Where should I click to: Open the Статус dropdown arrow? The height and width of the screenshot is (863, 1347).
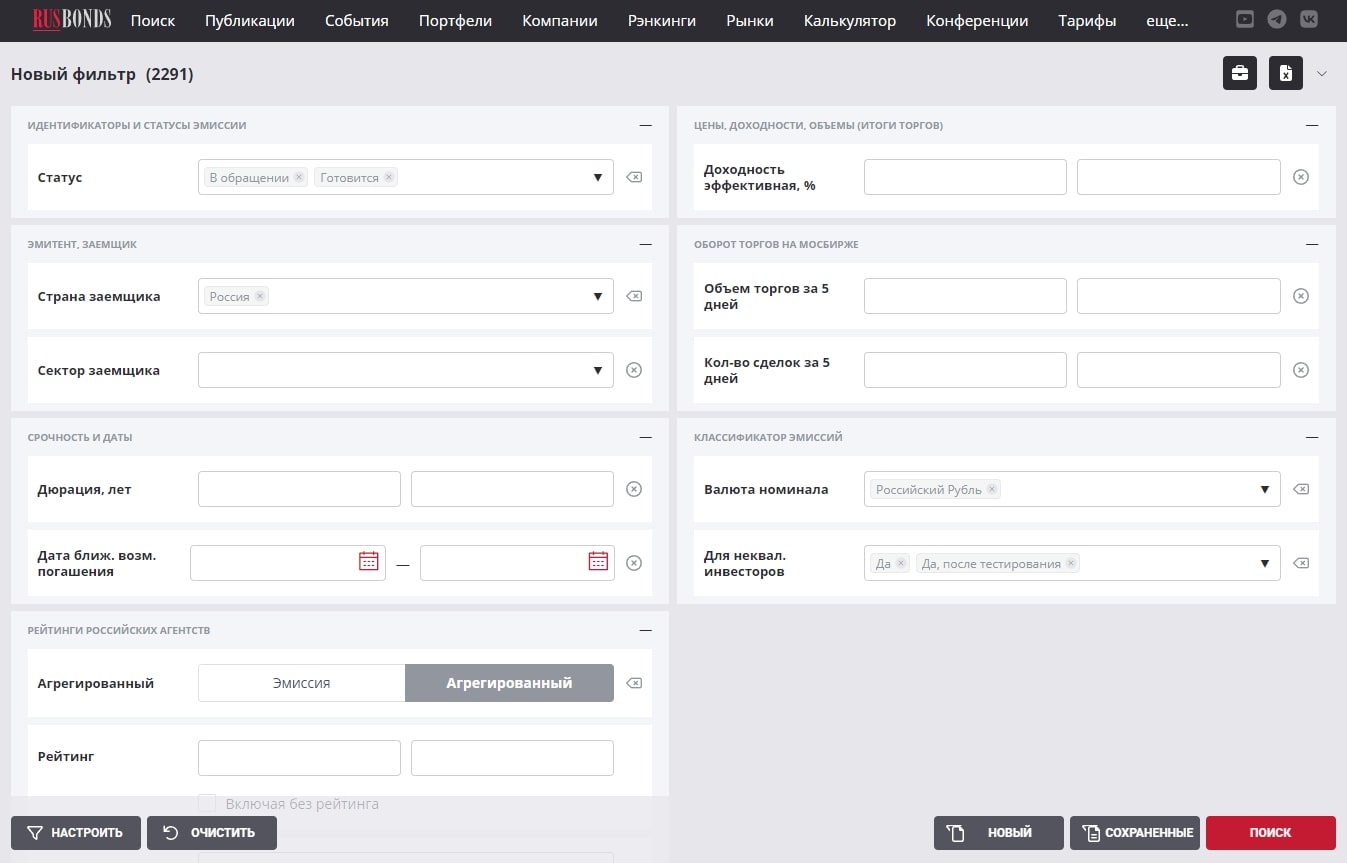598,177
